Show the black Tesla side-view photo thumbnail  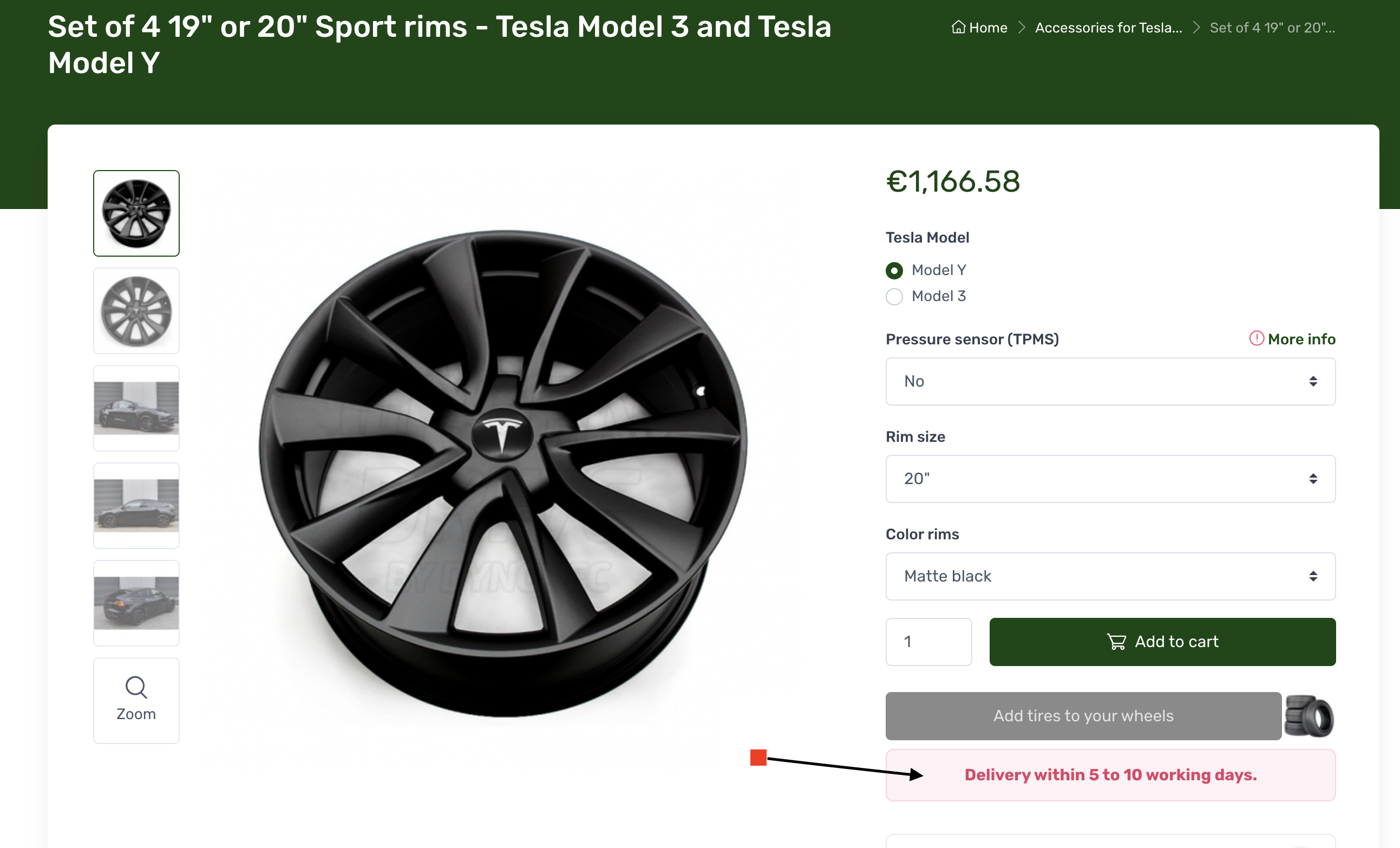click(x=136, y=505)
